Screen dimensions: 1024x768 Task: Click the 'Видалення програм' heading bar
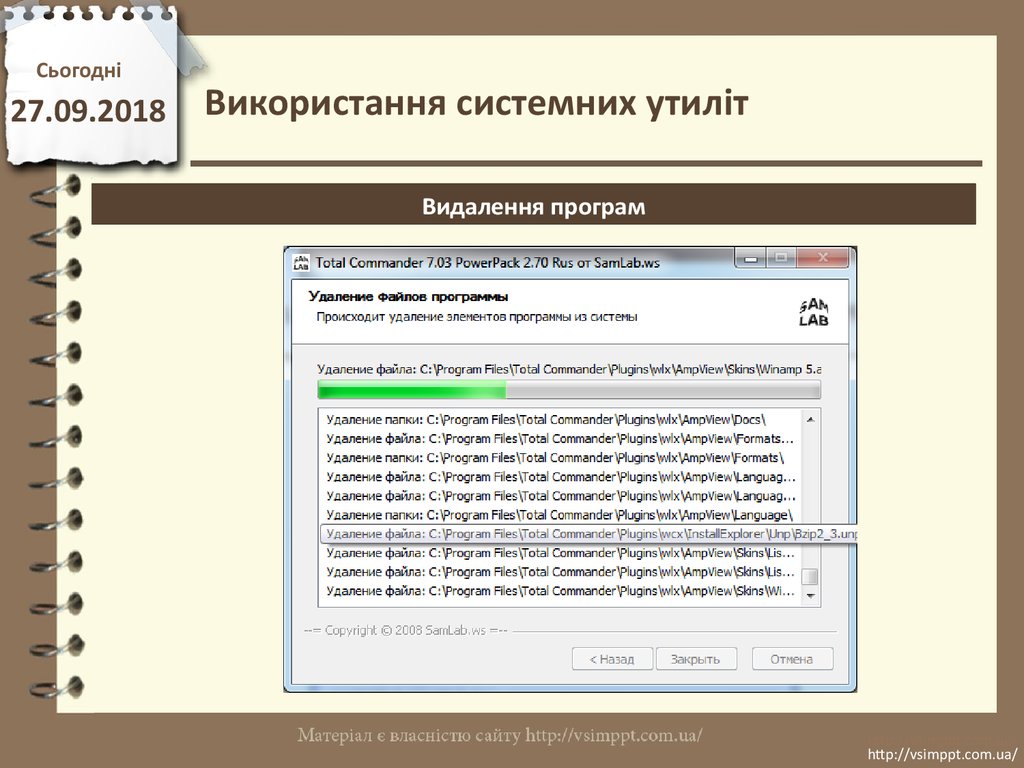tap(533, 207)
